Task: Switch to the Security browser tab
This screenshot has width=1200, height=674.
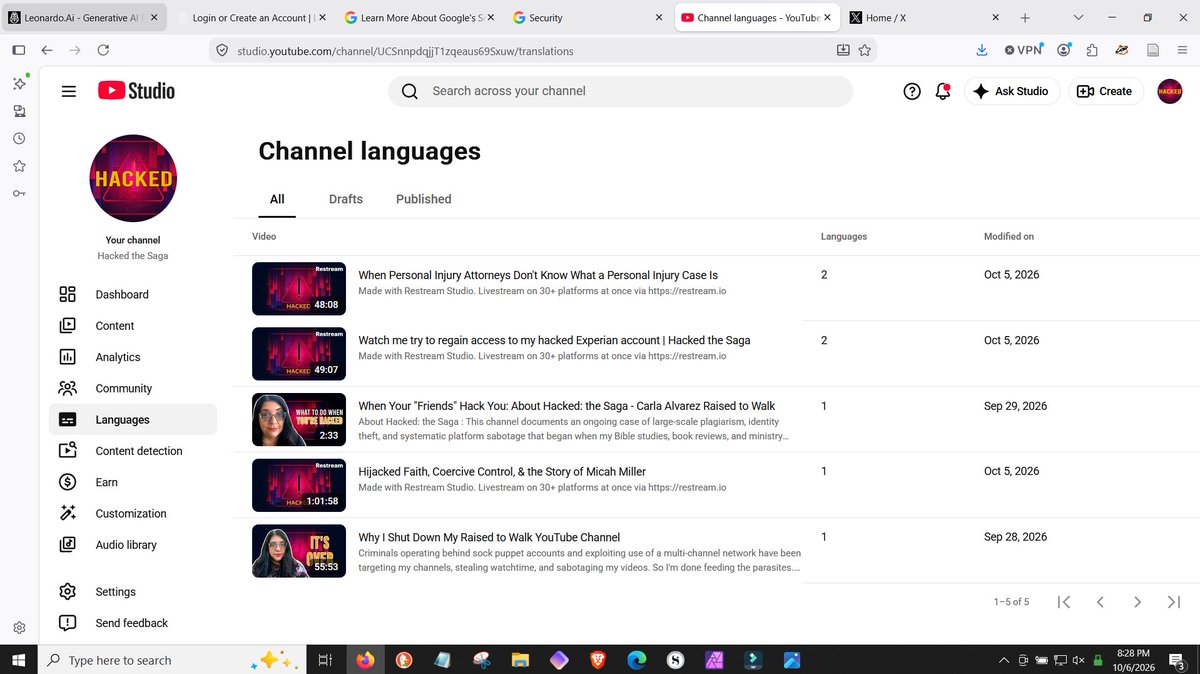Action: [x=586, y=18]
